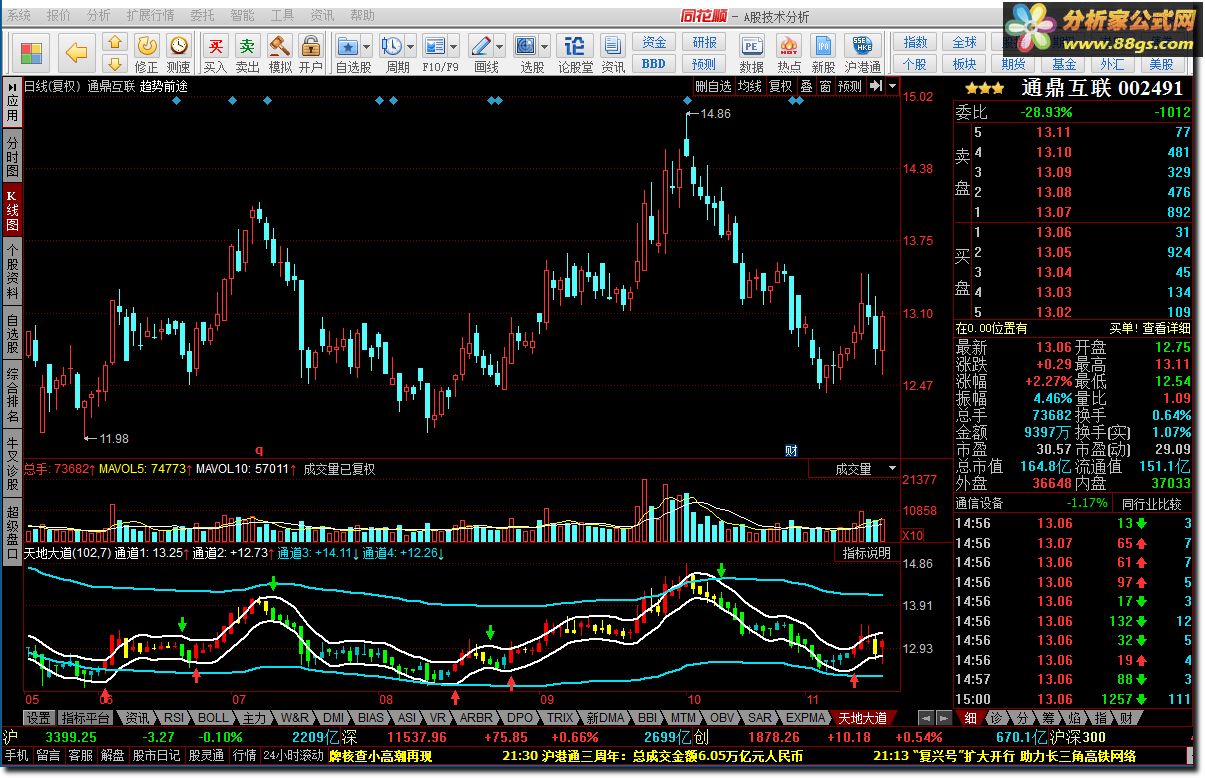Switch sidebar to K线图 view
The height and width of the screenshot is (778, 1205).
[12, 210]
